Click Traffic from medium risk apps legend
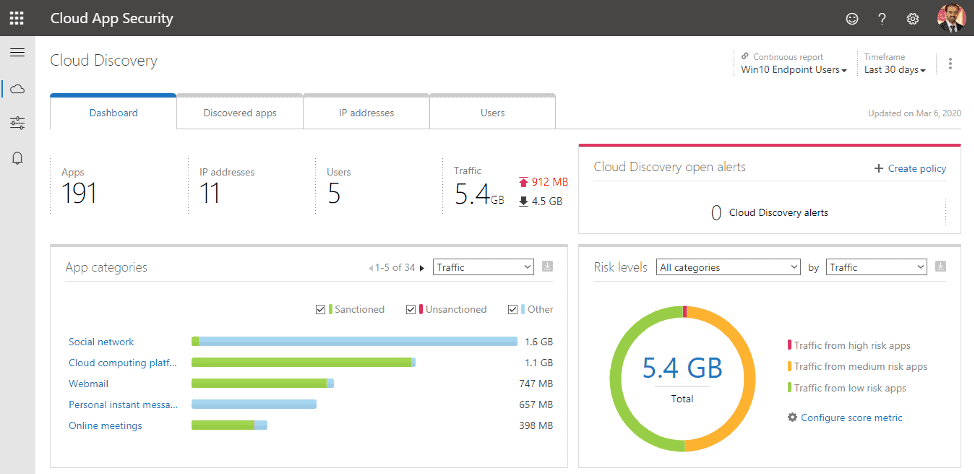Screen dimensions: 974x474 coord(858,367)
